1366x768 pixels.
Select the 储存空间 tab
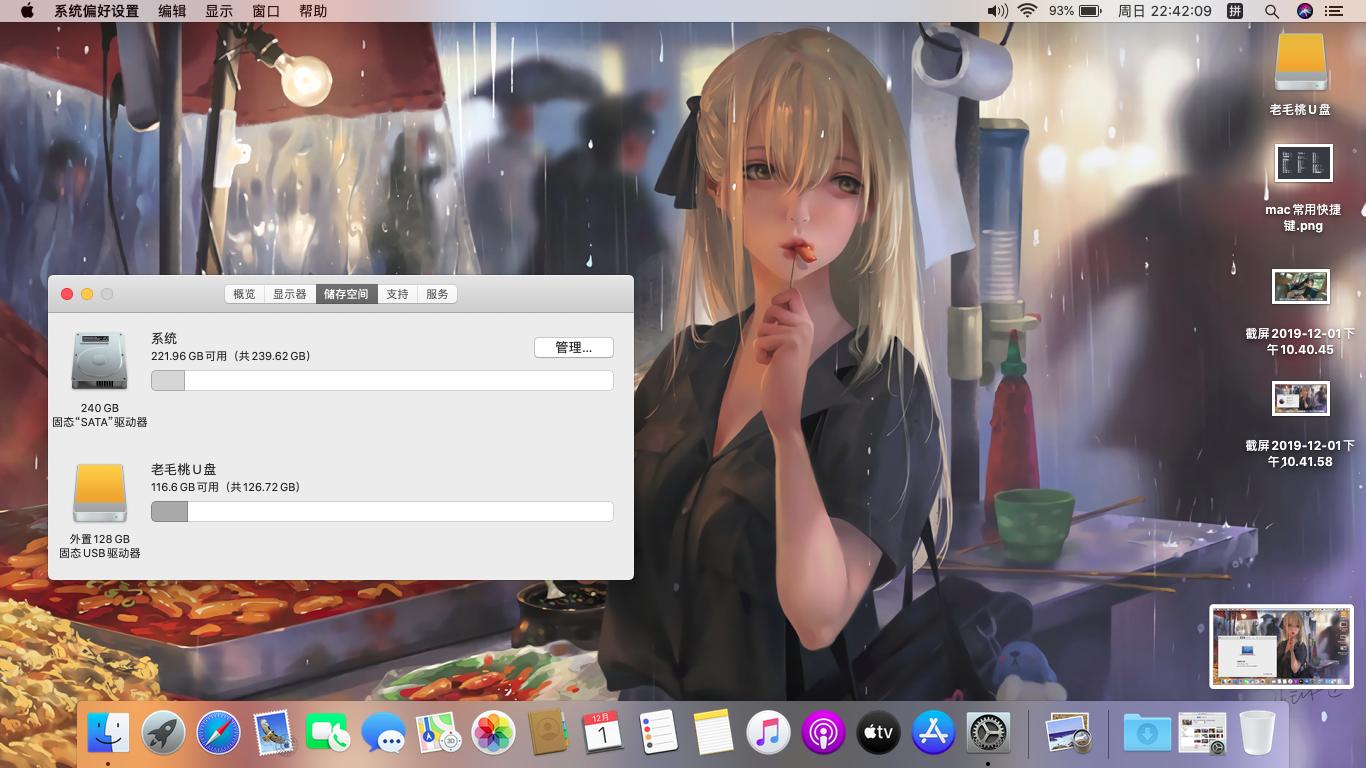[x=346, y=294]
